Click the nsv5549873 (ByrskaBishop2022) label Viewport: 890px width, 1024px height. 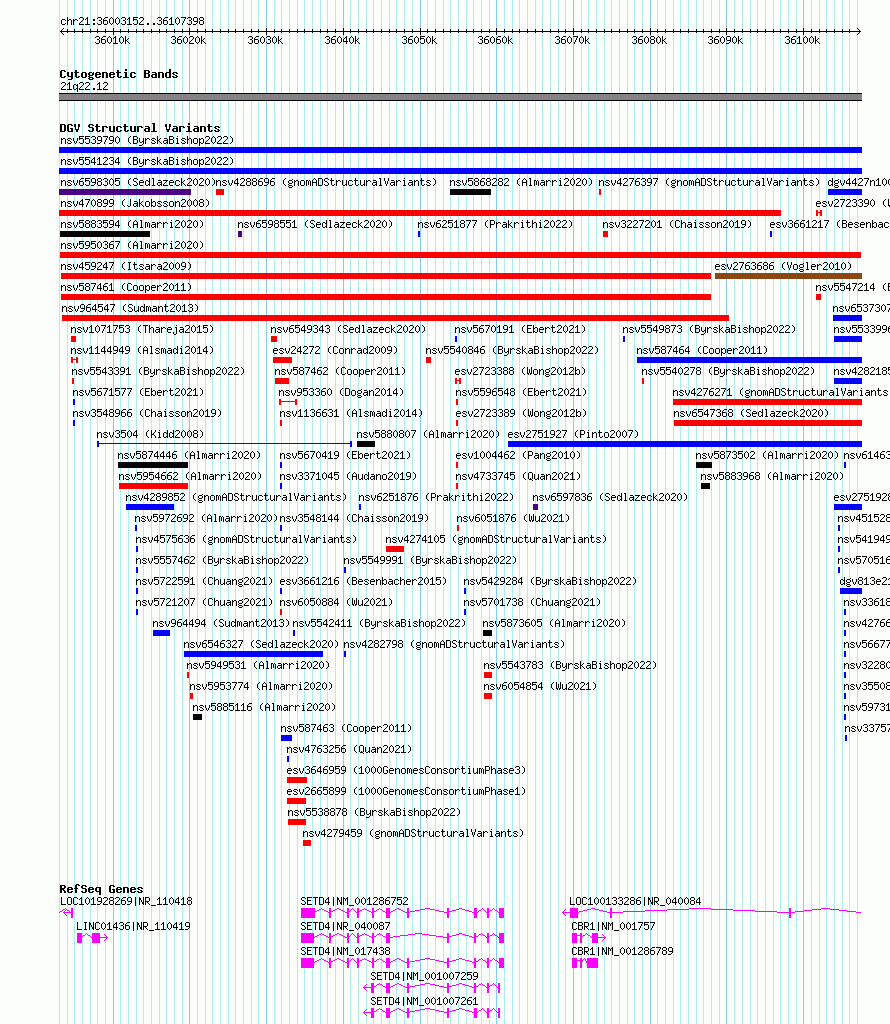click(x=709, y=329)
